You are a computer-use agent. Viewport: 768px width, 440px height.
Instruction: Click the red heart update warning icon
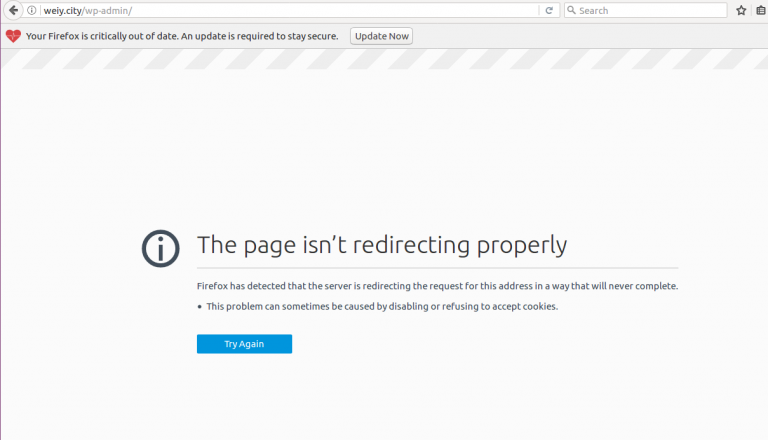point(13,36)
